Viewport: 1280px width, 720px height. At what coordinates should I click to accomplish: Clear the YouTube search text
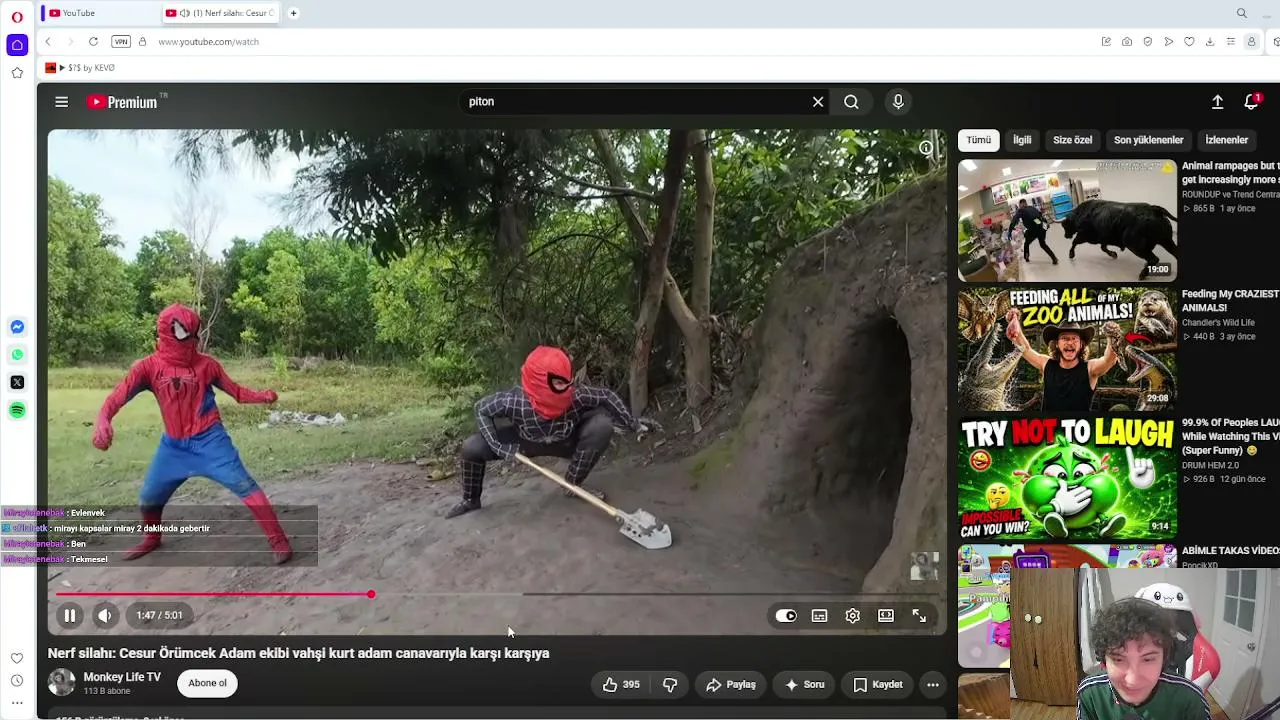(x=818, y=102)
